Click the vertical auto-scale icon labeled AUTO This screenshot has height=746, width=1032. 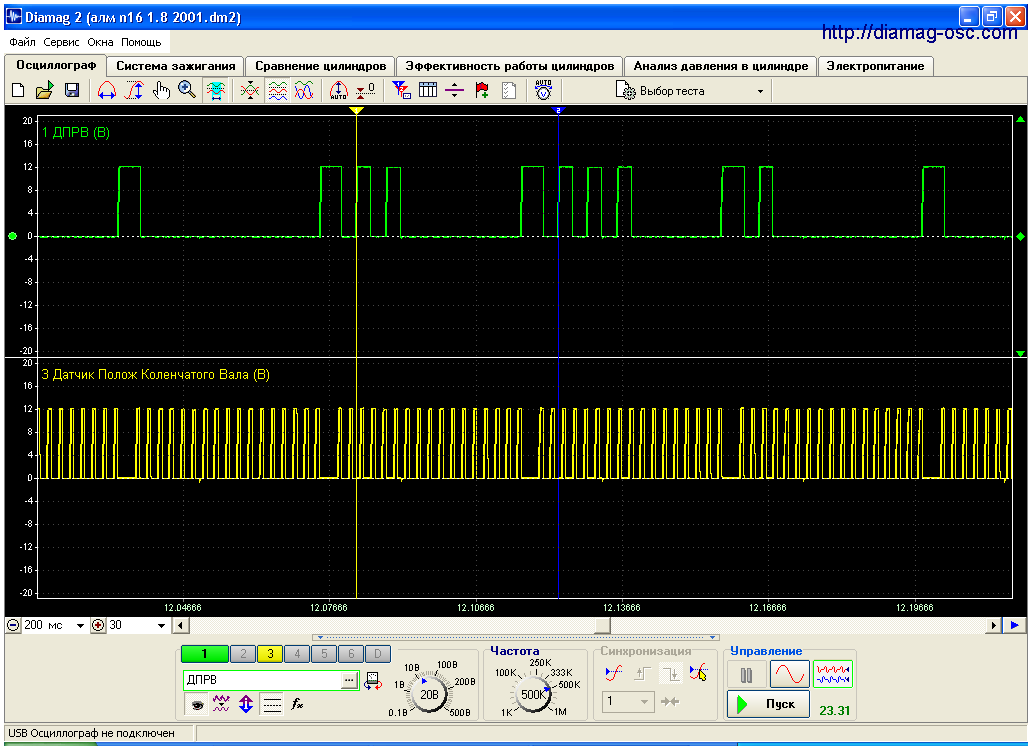click(338, 91)
